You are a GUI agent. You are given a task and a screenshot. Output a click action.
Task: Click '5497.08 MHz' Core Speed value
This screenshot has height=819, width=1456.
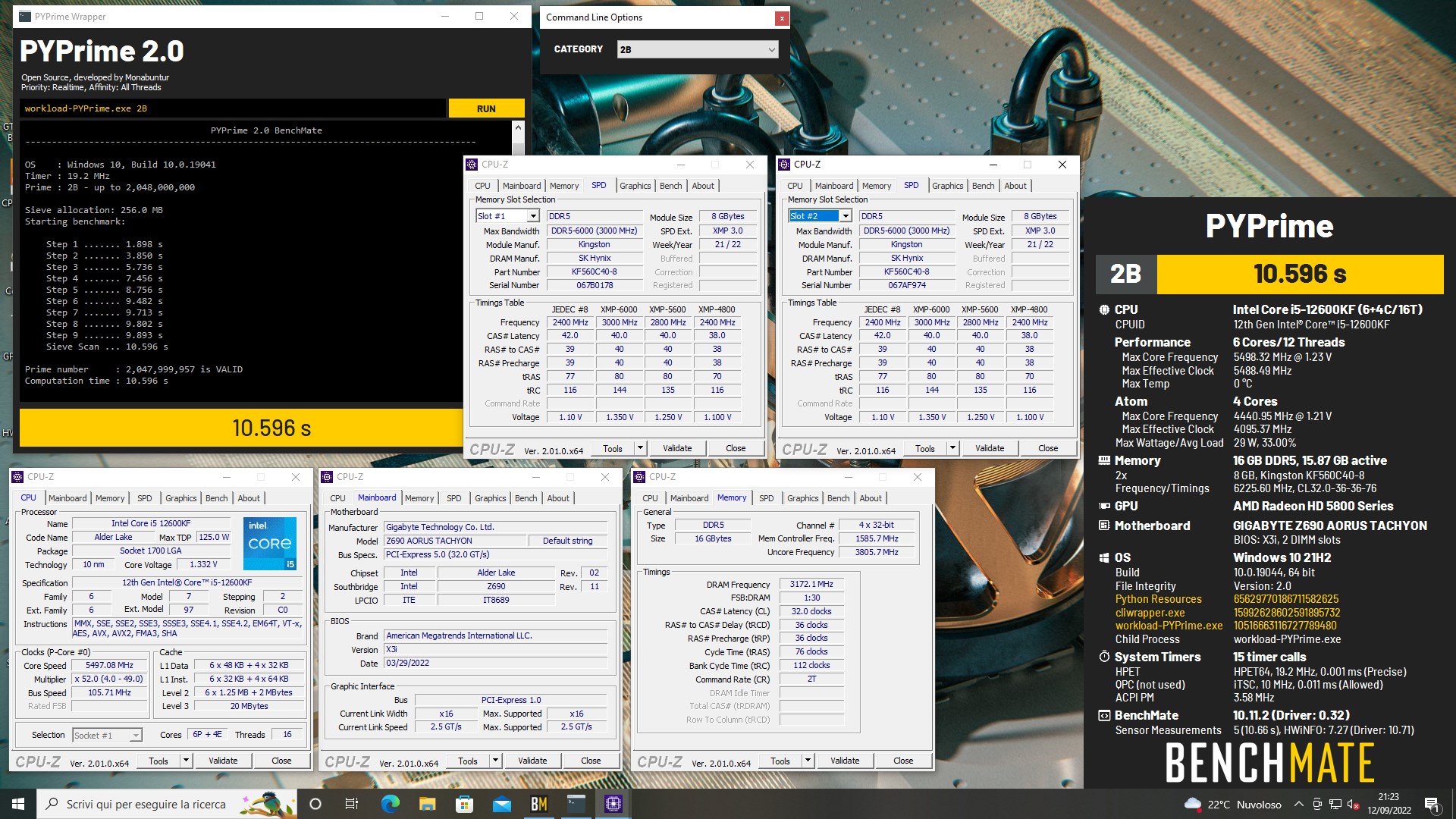(109, 665)
